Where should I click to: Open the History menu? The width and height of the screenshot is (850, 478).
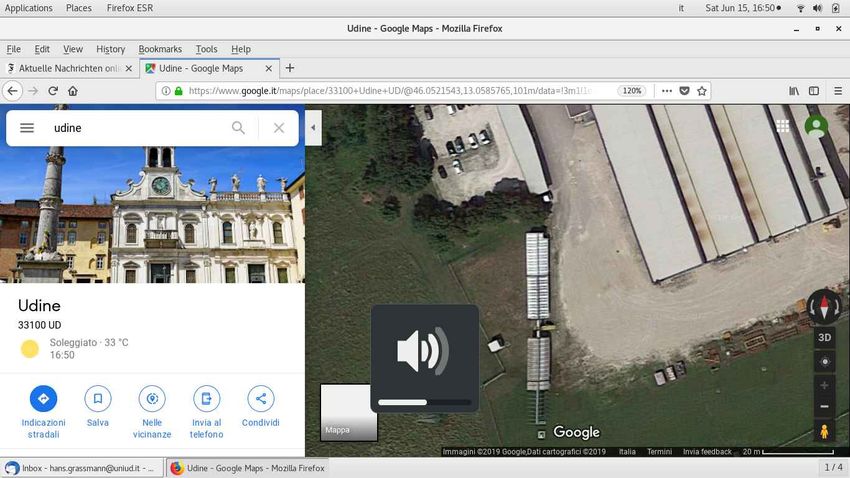coord(111,49)
